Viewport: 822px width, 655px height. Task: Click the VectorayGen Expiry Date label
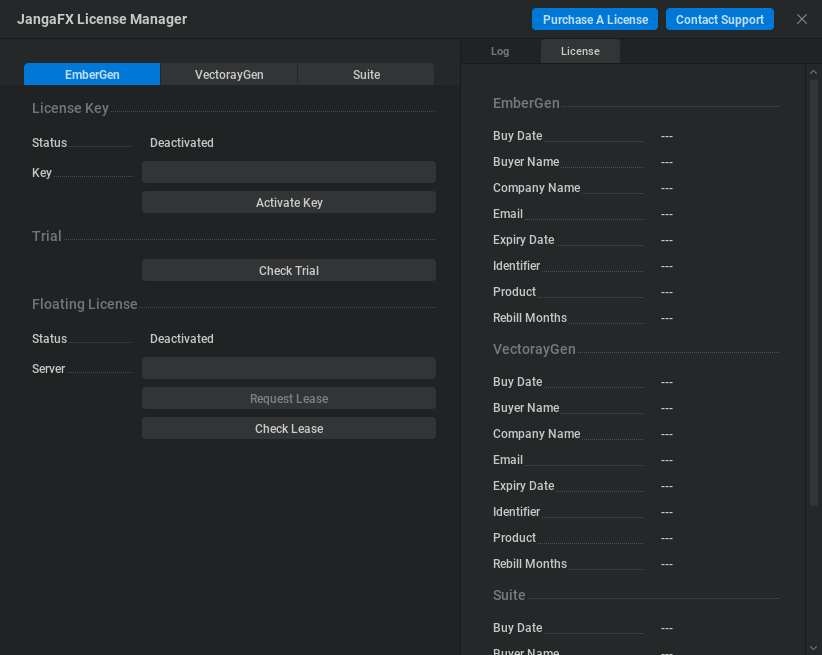(x=523, y=486)
